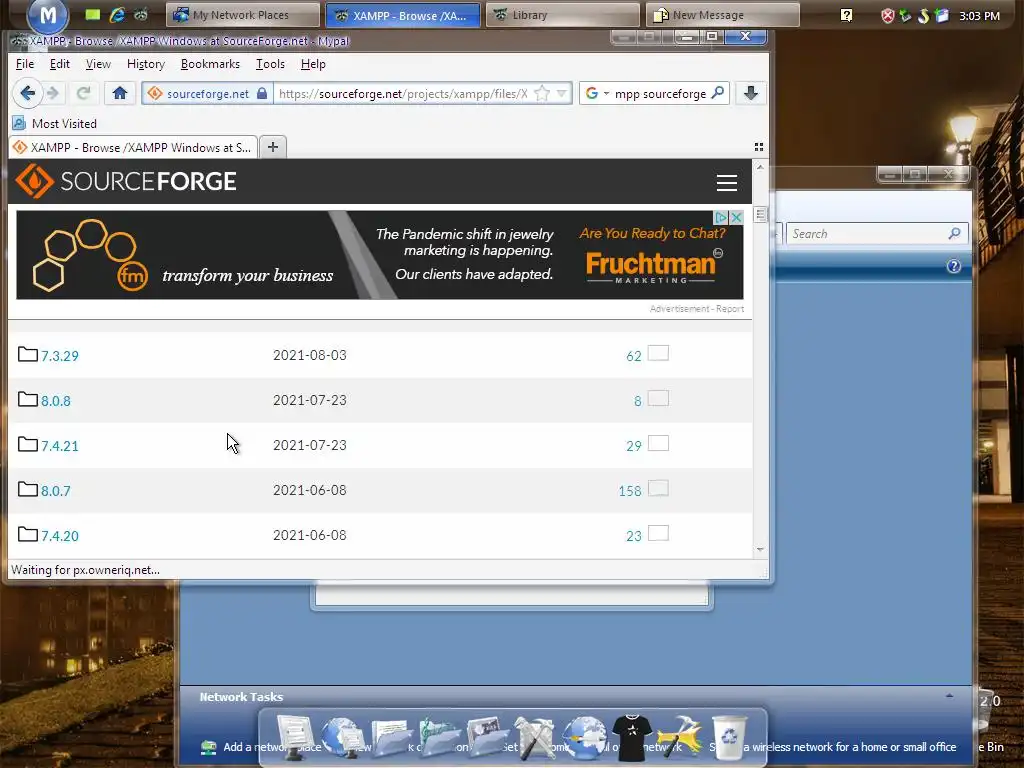Click the 2021-08-03 date for 7.3.29
The height and width of the screenshot is (768, 1024).
(310, 355)
